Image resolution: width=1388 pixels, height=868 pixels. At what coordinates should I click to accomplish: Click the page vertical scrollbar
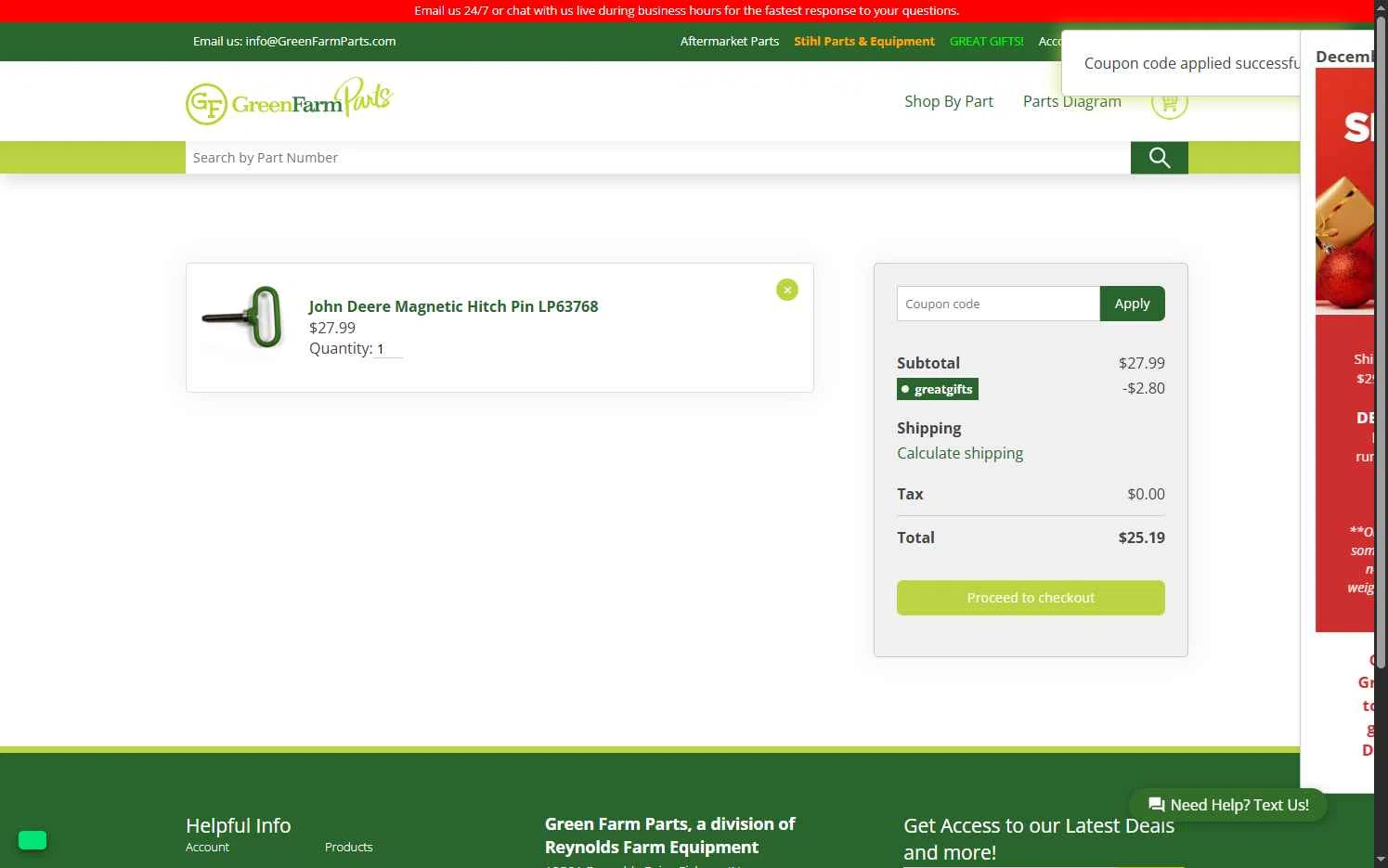(1381, 342)
